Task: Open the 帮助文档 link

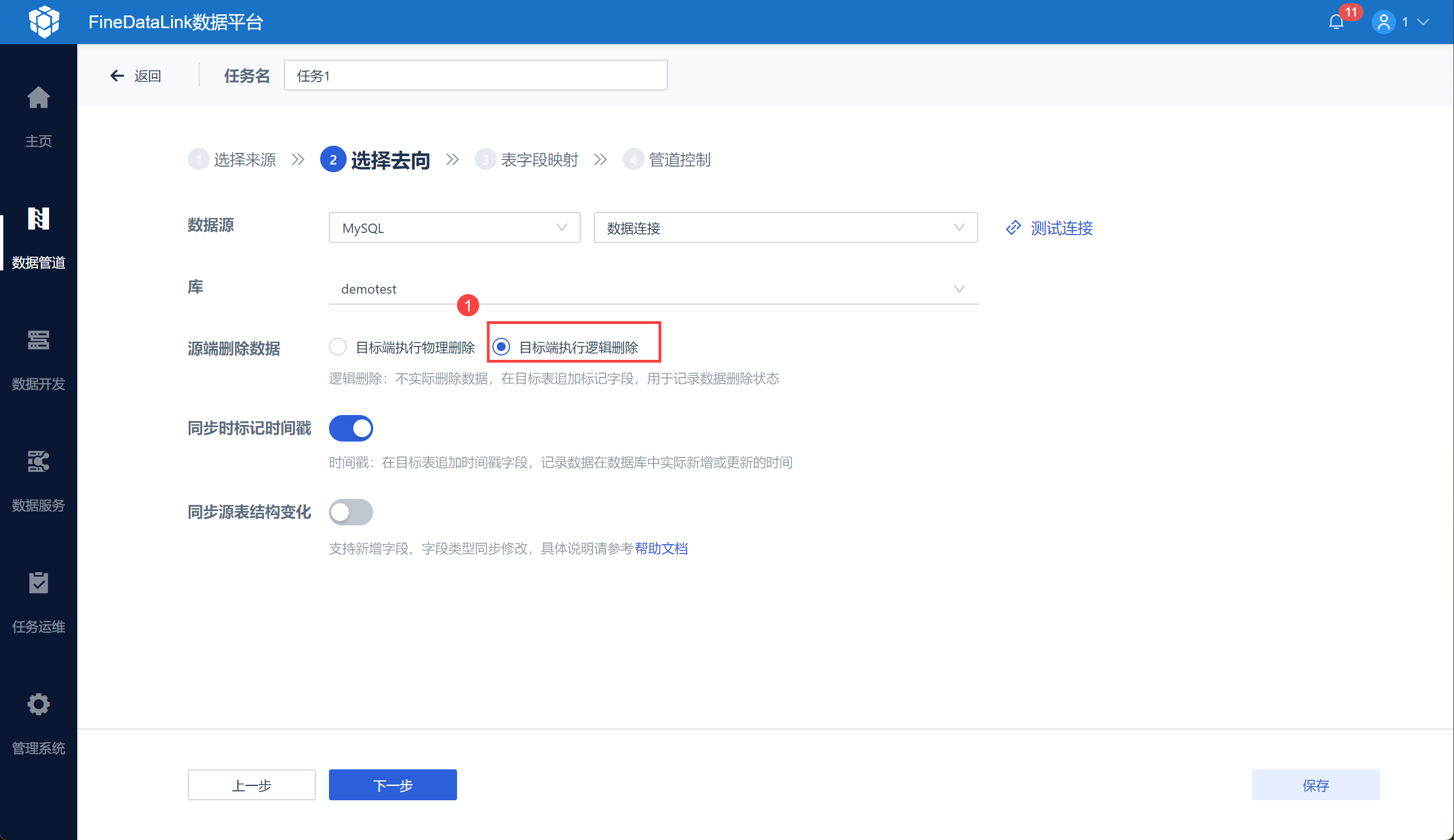Action: click(x=661, y=549)
